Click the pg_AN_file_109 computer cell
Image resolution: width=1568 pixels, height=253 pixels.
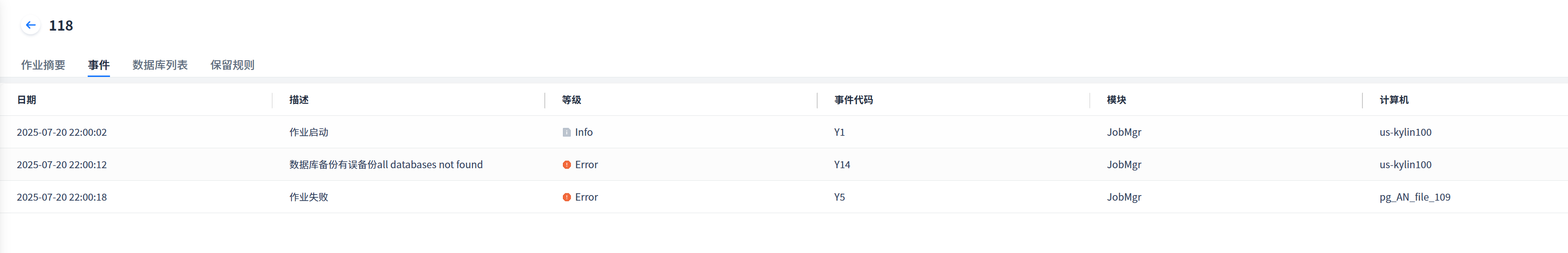point(1414,197)
